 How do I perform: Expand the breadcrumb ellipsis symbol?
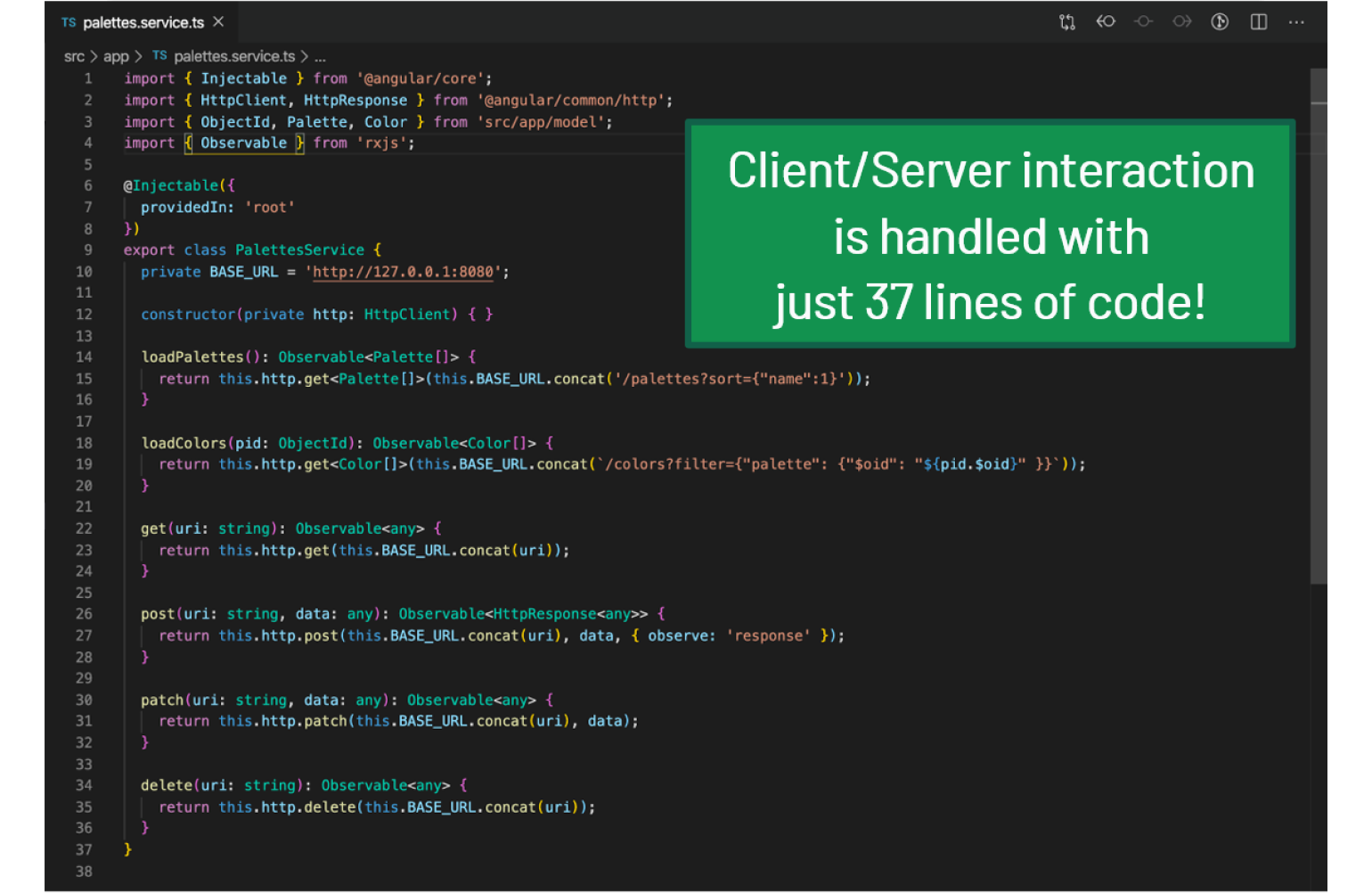pyautogui.click(x=320, y=57)
